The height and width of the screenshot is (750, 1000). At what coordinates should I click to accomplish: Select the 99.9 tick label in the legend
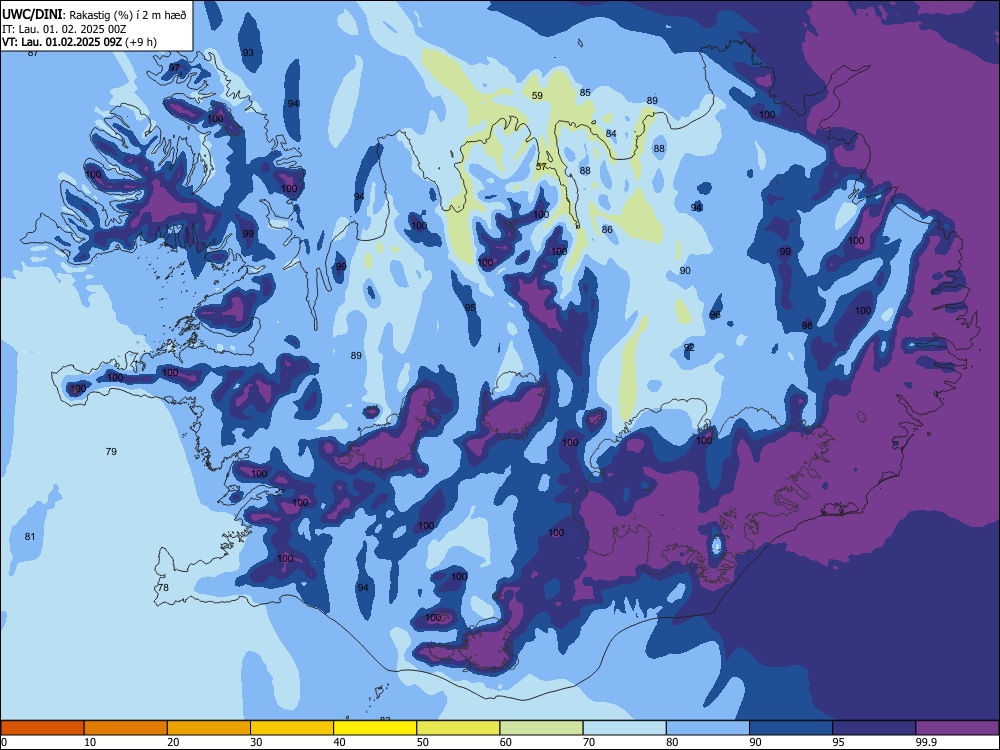click(925, 742)
